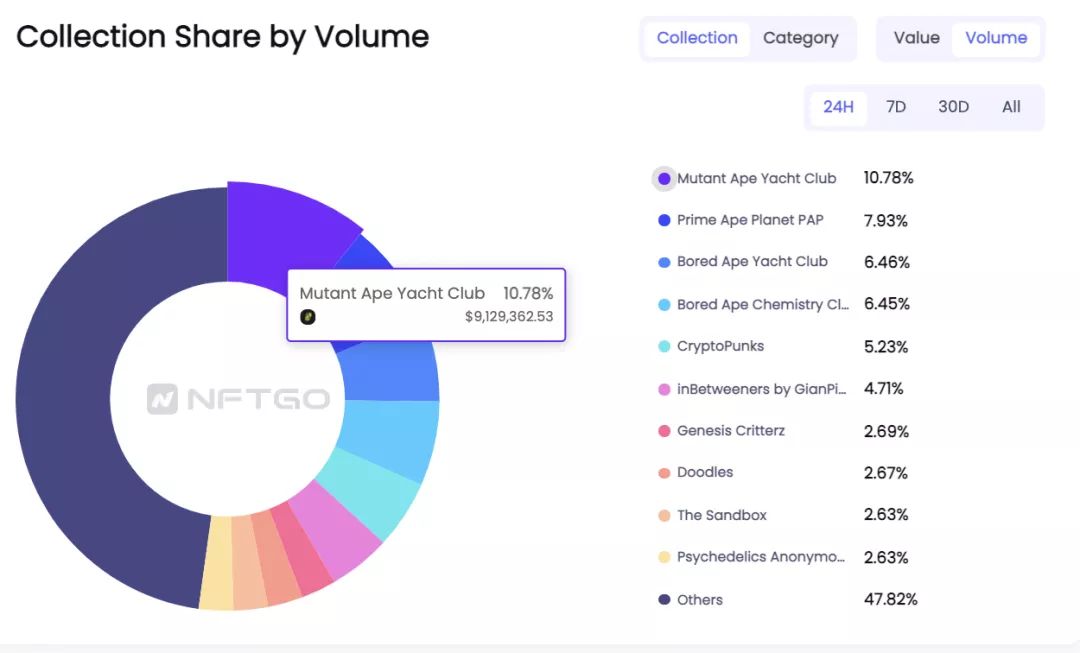Click the Doodles legend color dot
The width and height of the screenshot is (1080, 653).
pyautogui.click(x=664, y=473)
